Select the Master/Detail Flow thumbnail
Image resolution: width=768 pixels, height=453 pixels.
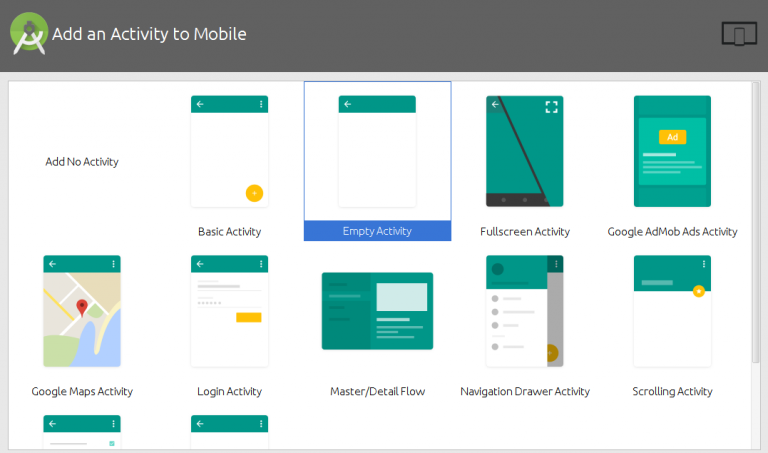(x=377, y=311)
